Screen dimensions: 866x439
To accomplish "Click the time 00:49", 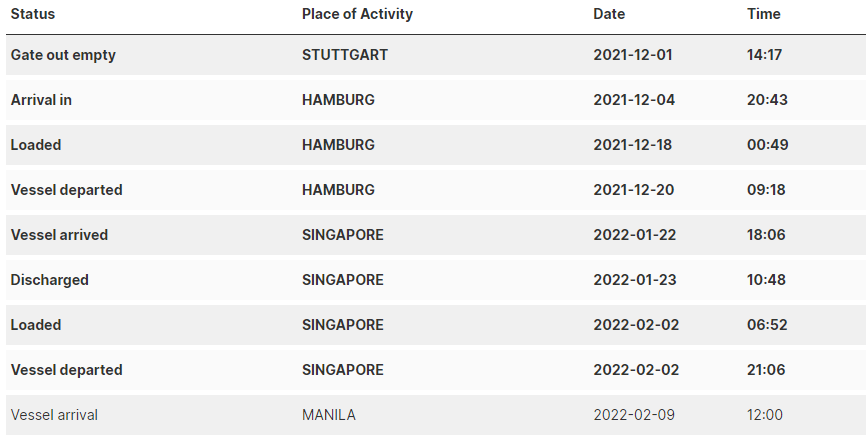I will (x=767, y=145).
